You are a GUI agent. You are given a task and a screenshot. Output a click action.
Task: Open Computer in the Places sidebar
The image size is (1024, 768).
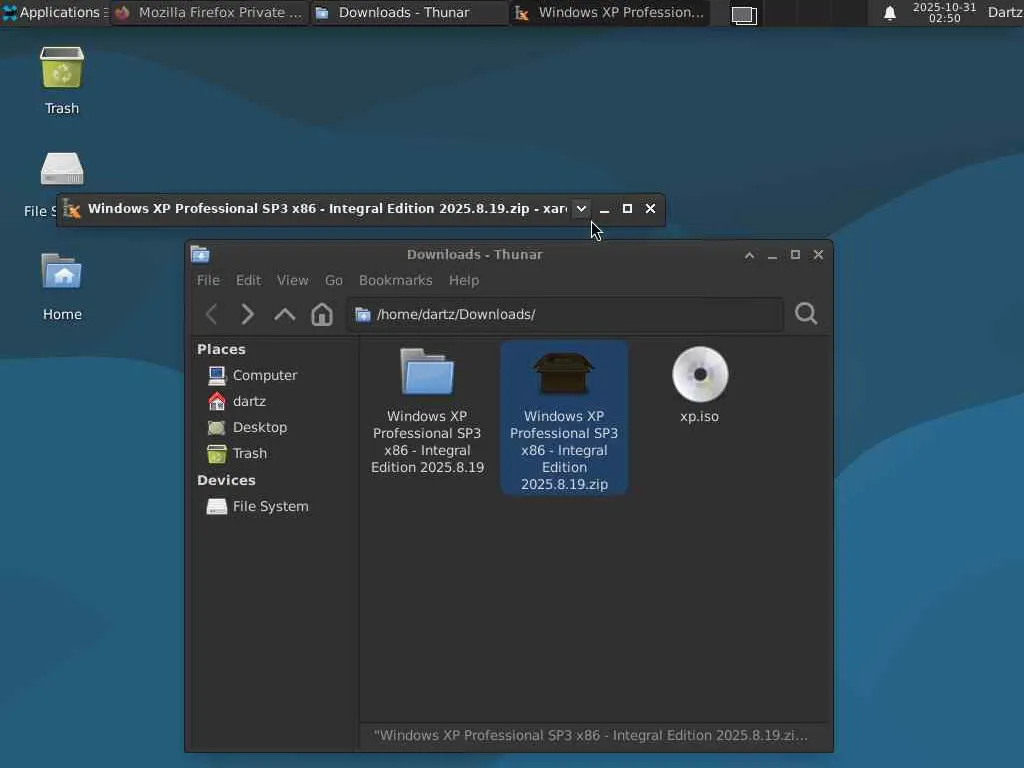[x=252, y=376]
